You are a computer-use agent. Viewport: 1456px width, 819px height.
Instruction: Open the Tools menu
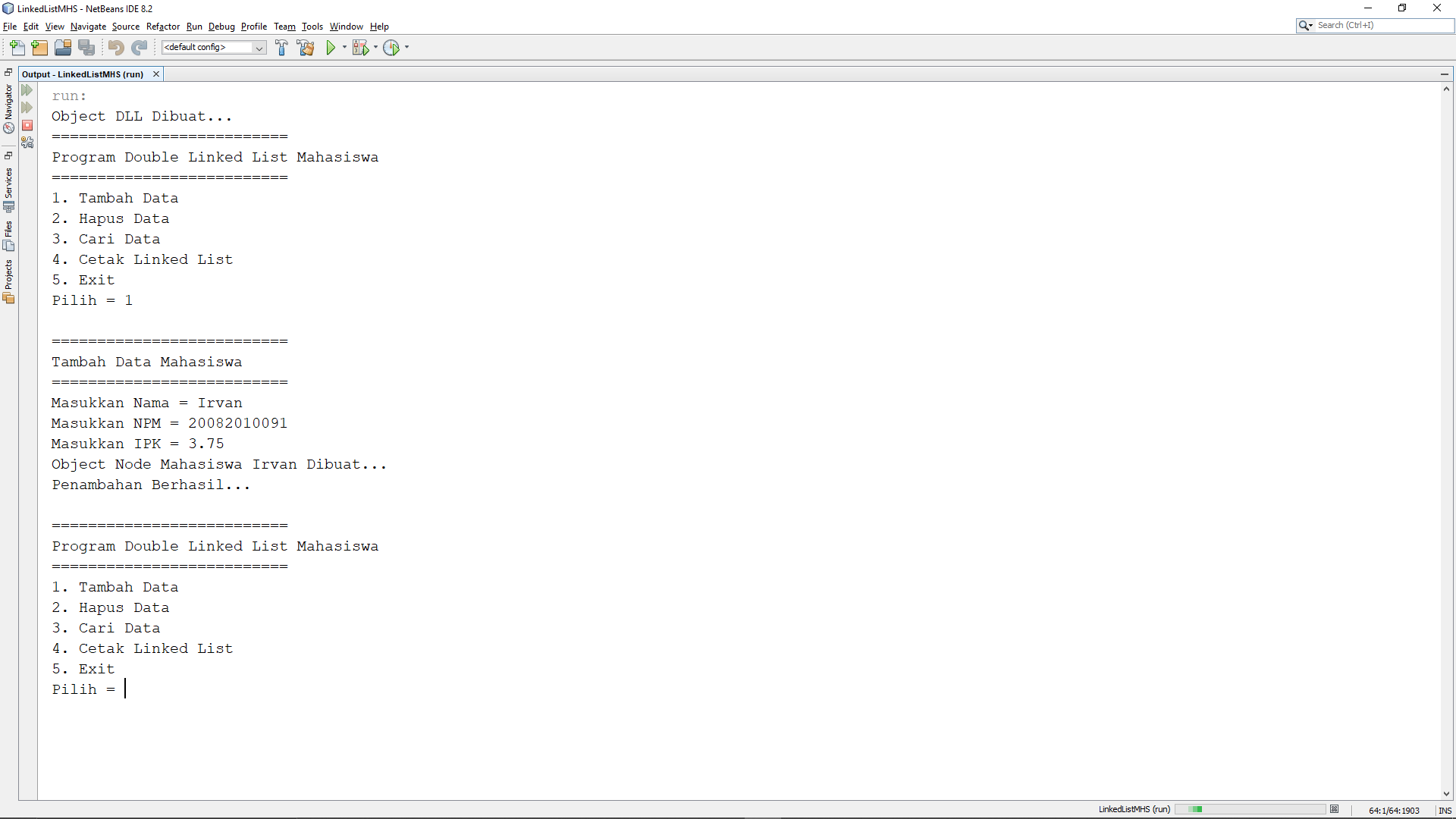click(x=312, y=27)
